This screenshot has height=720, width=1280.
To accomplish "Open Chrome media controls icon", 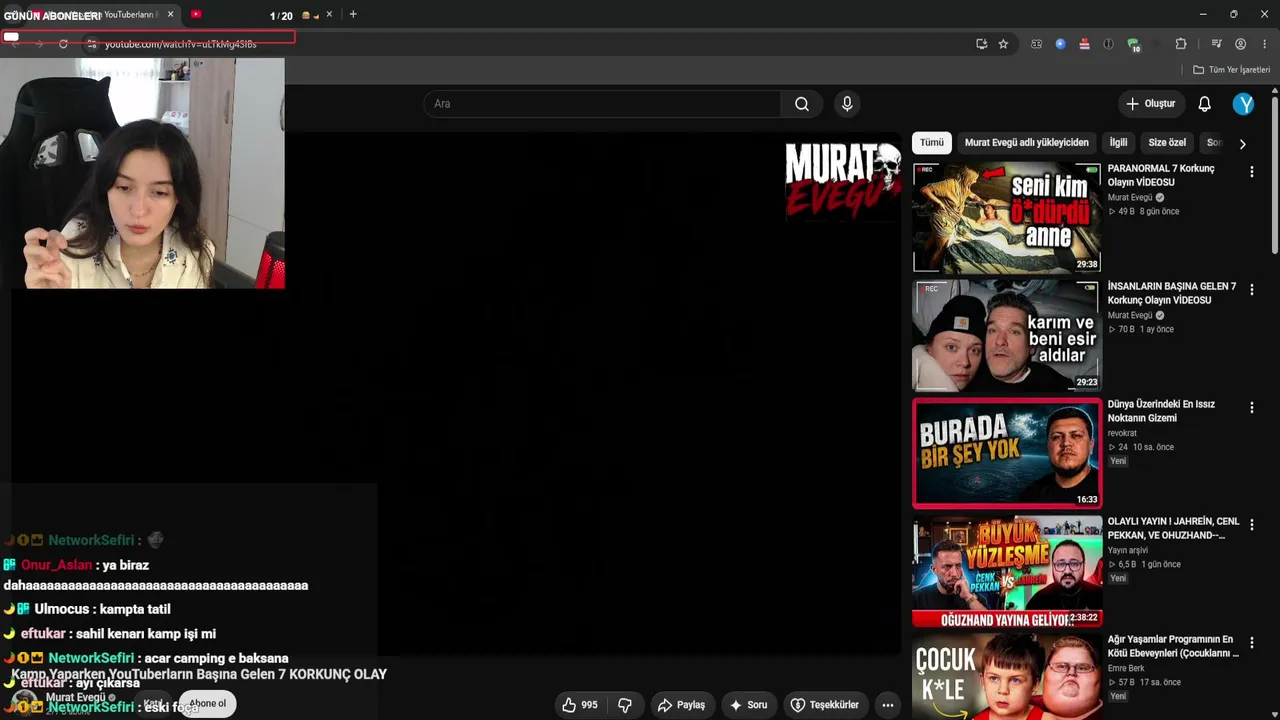I will click(1216, 44).
